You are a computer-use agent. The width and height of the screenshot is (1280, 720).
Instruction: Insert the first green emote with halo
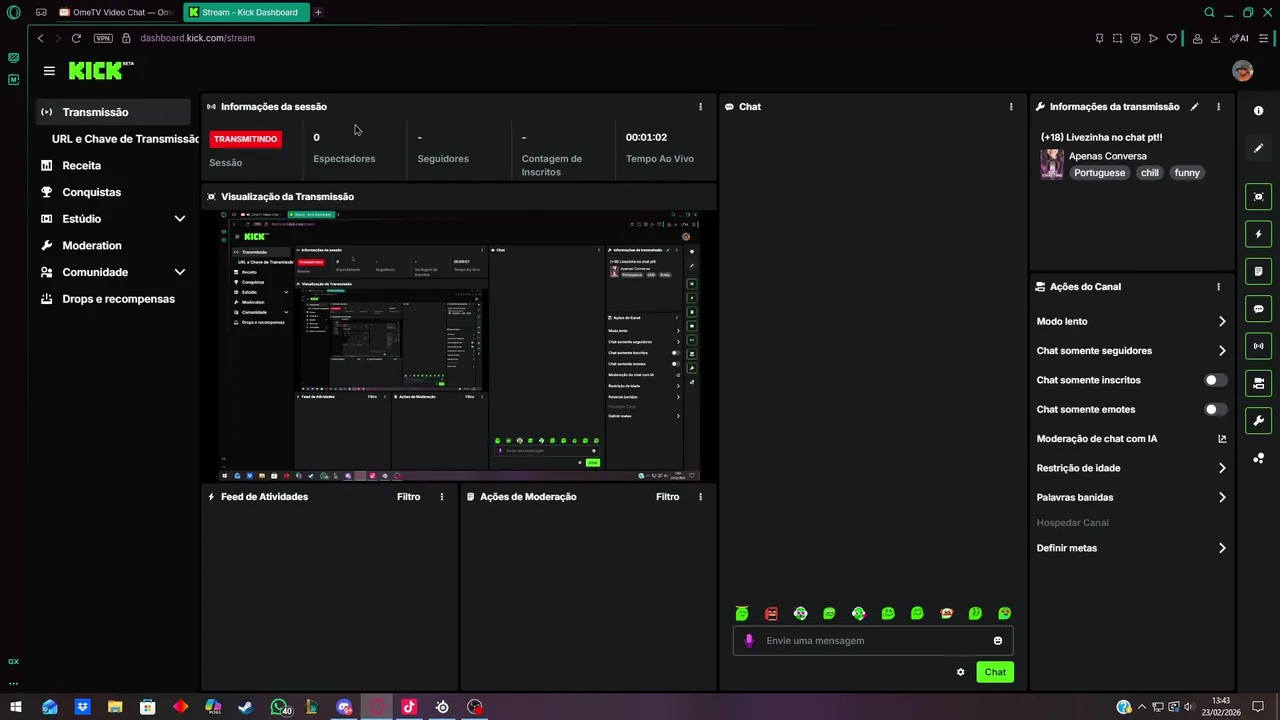coord(741,613)
